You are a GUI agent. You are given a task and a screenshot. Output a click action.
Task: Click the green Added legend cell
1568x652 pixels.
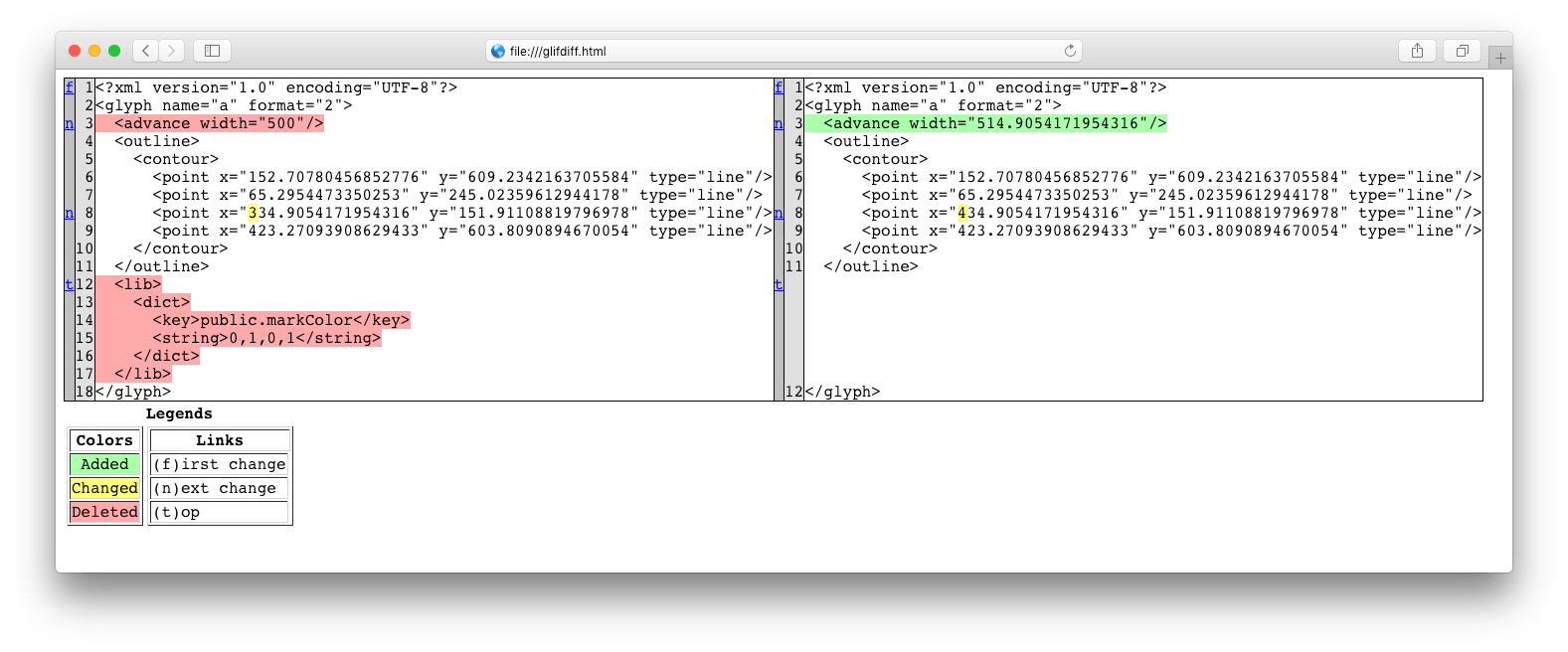(104, 464)
